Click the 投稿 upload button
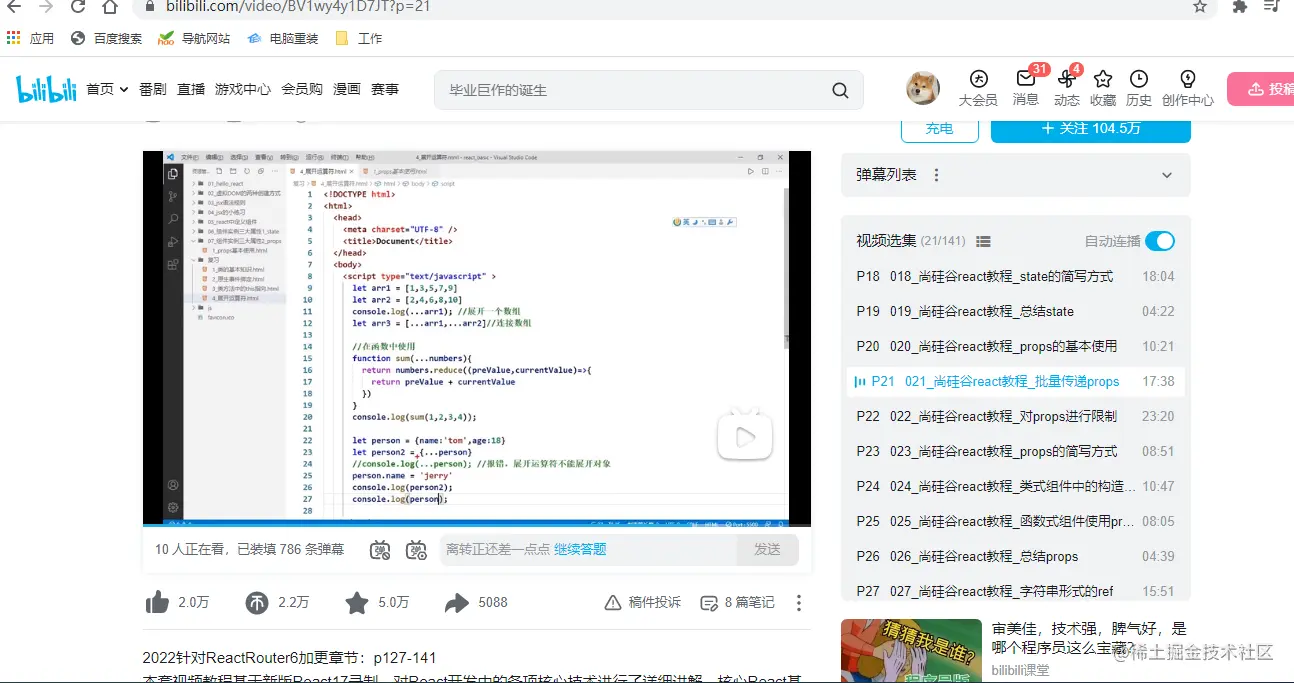 (x=1263, y=89)
